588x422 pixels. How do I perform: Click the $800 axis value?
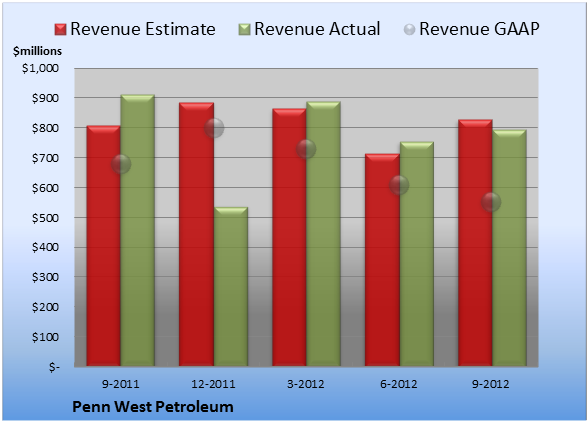point(45,128)
